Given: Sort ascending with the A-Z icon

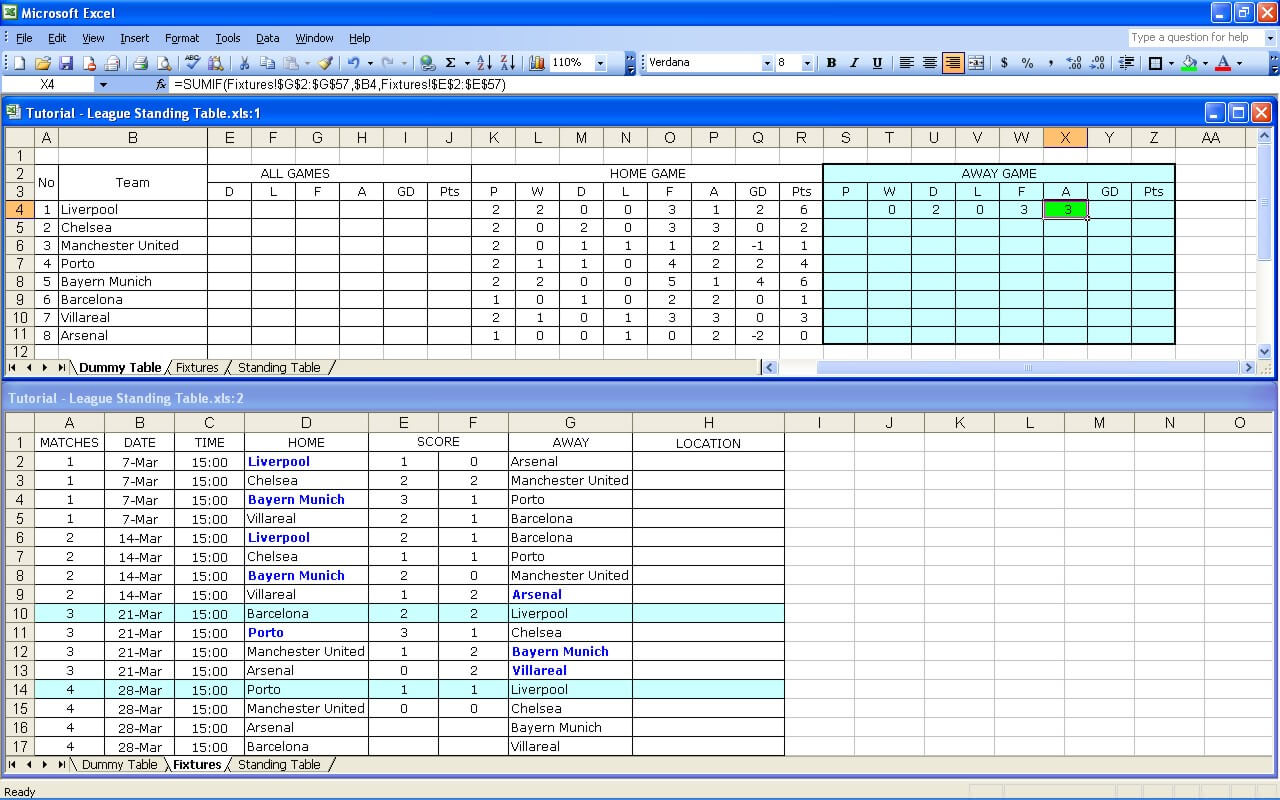Looking at the screenshot, I should [484, 63].
